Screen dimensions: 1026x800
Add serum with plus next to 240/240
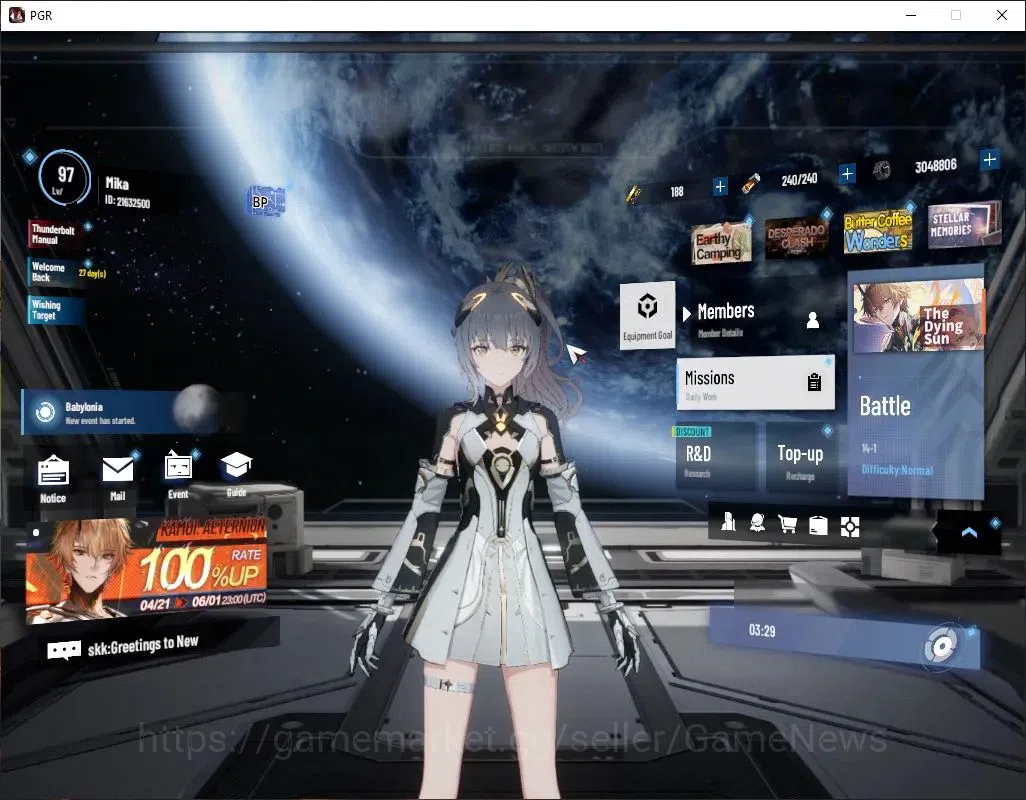(x=847, y=174)
